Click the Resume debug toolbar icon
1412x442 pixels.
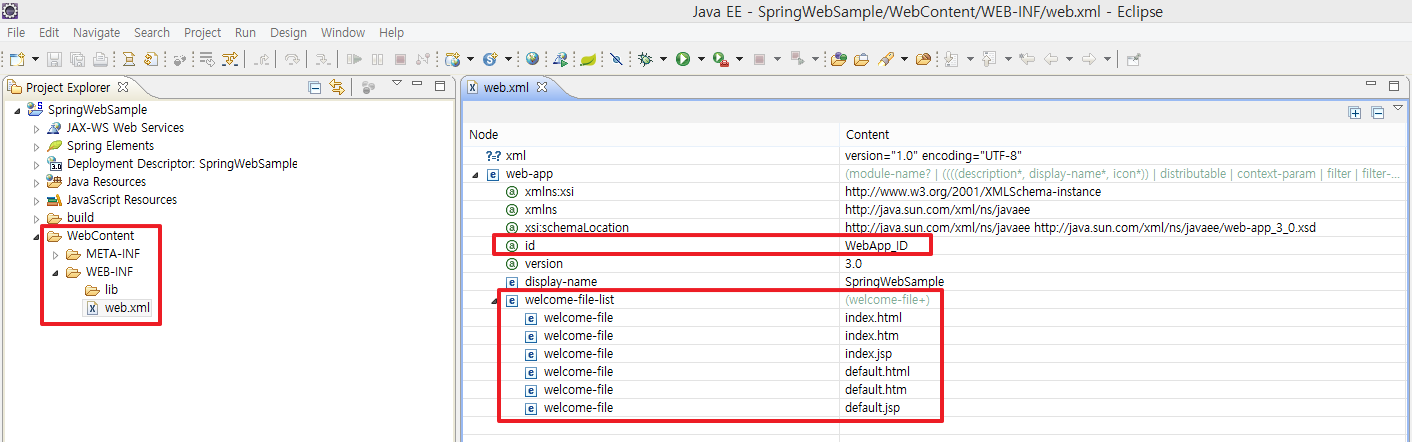pos(354,59)
